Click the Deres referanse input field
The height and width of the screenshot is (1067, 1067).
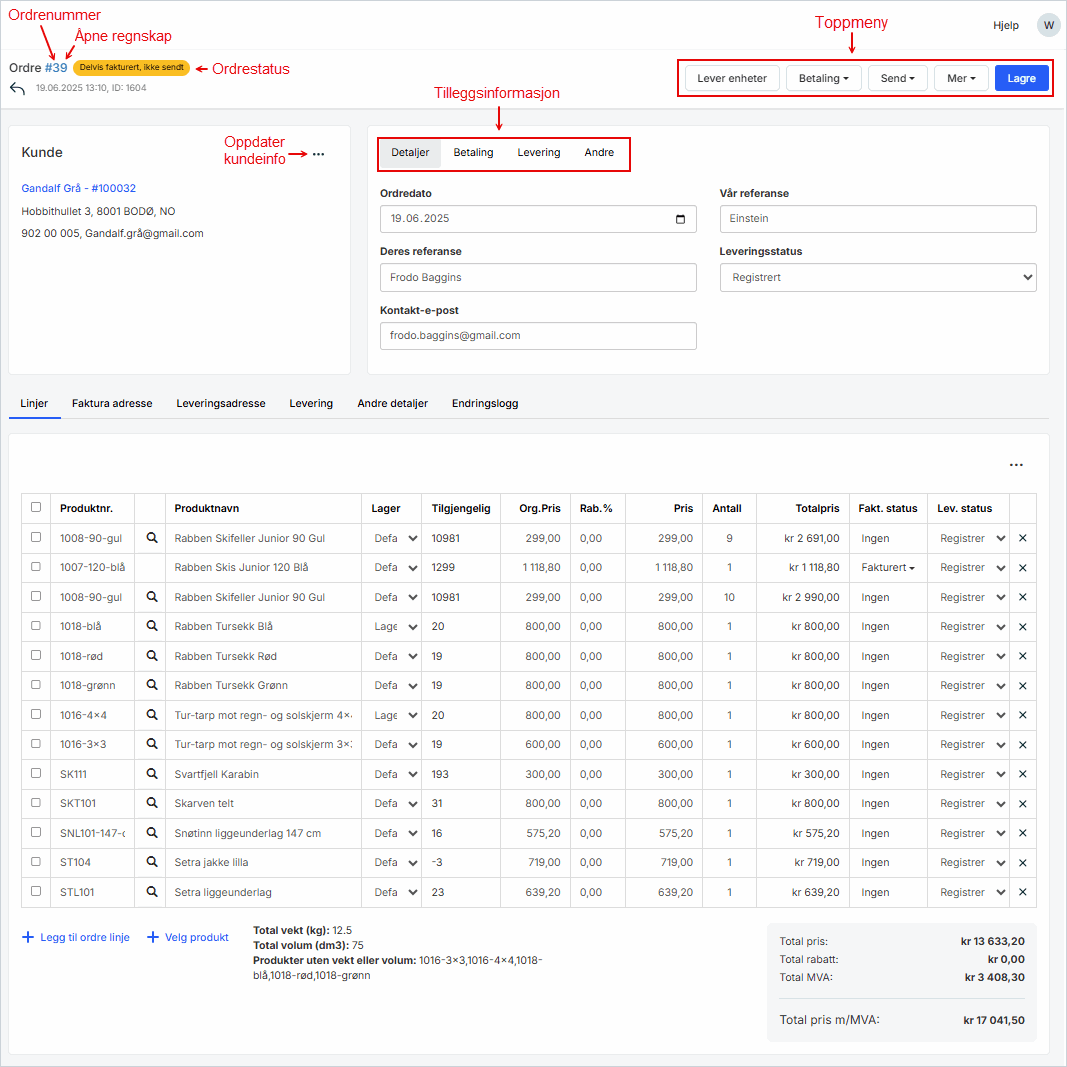coord(538,277)
